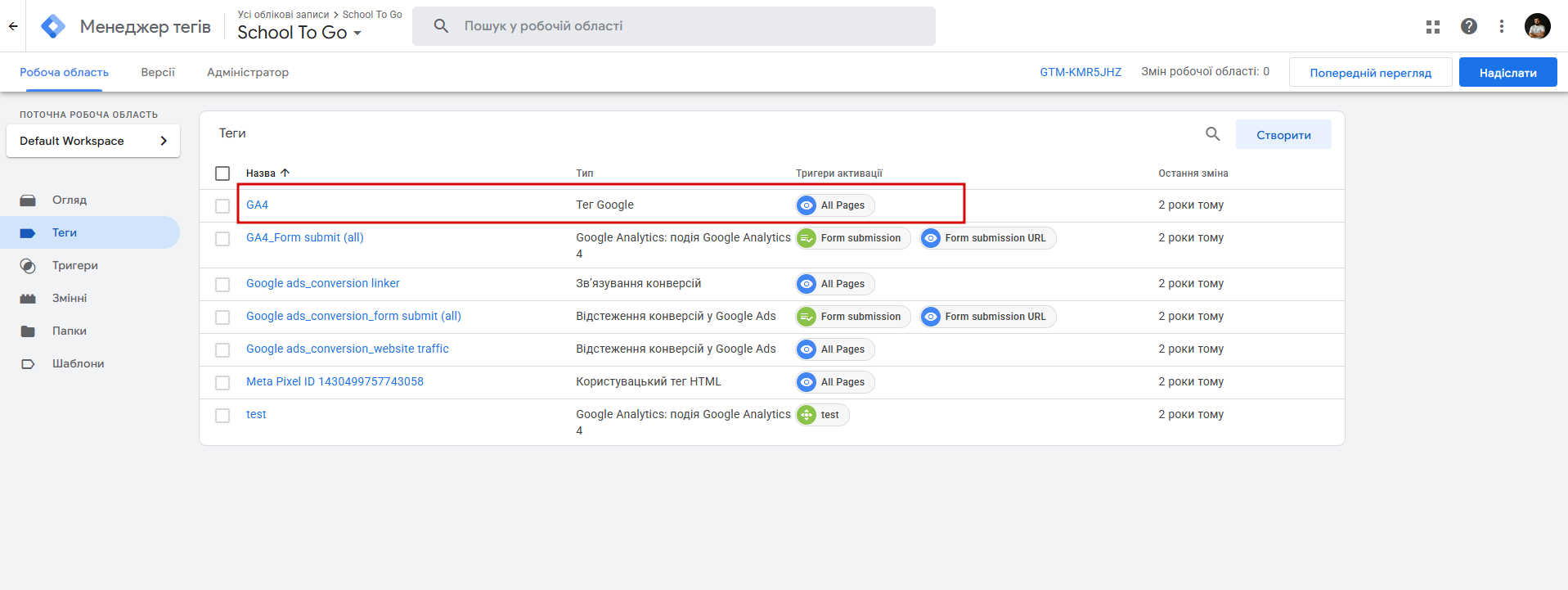Click the Попередній перегляд button
Image resolution: width=1568 pixels, height=590 pixels.
click(x=1371, y=72)
